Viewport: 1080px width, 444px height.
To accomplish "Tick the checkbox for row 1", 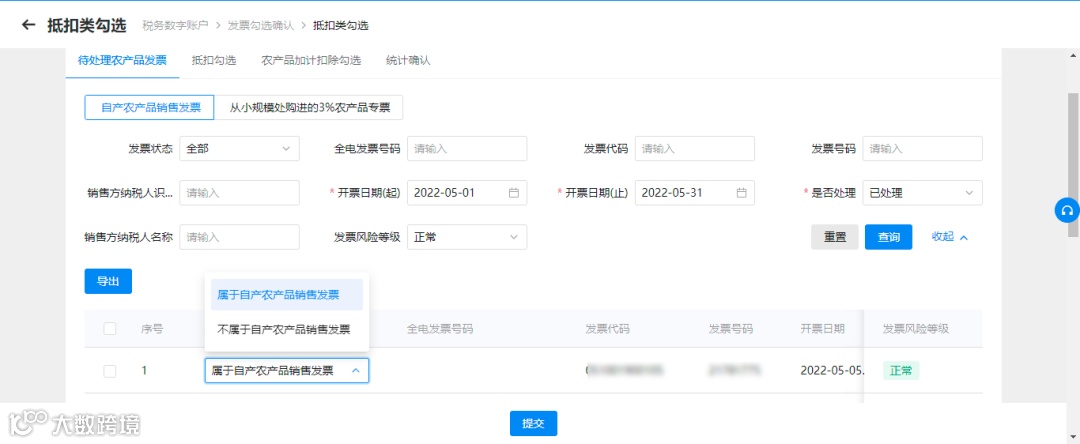I will [110, 371].
